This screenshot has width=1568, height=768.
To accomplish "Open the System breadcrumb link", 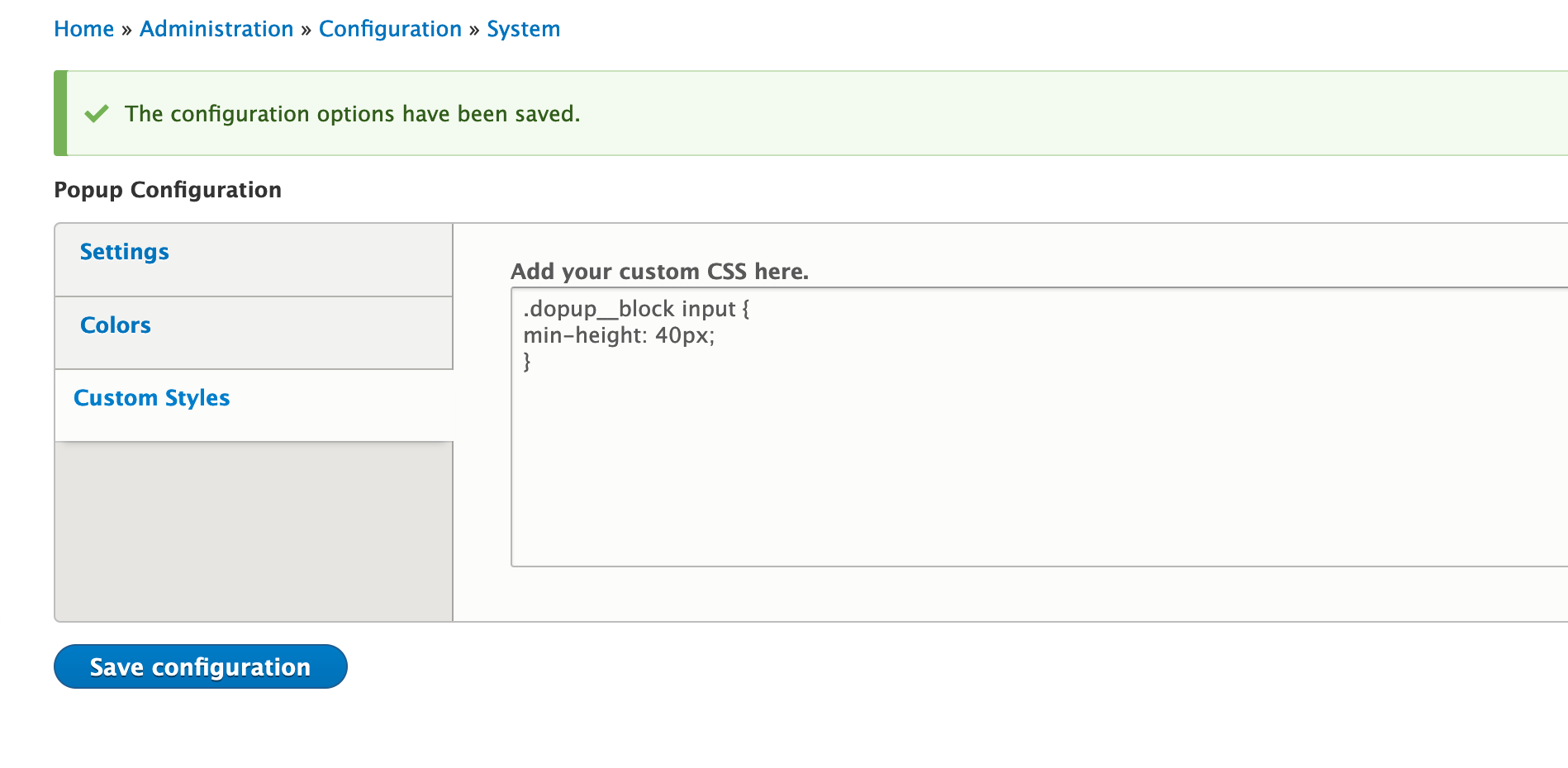I will [x=524, y=29].
